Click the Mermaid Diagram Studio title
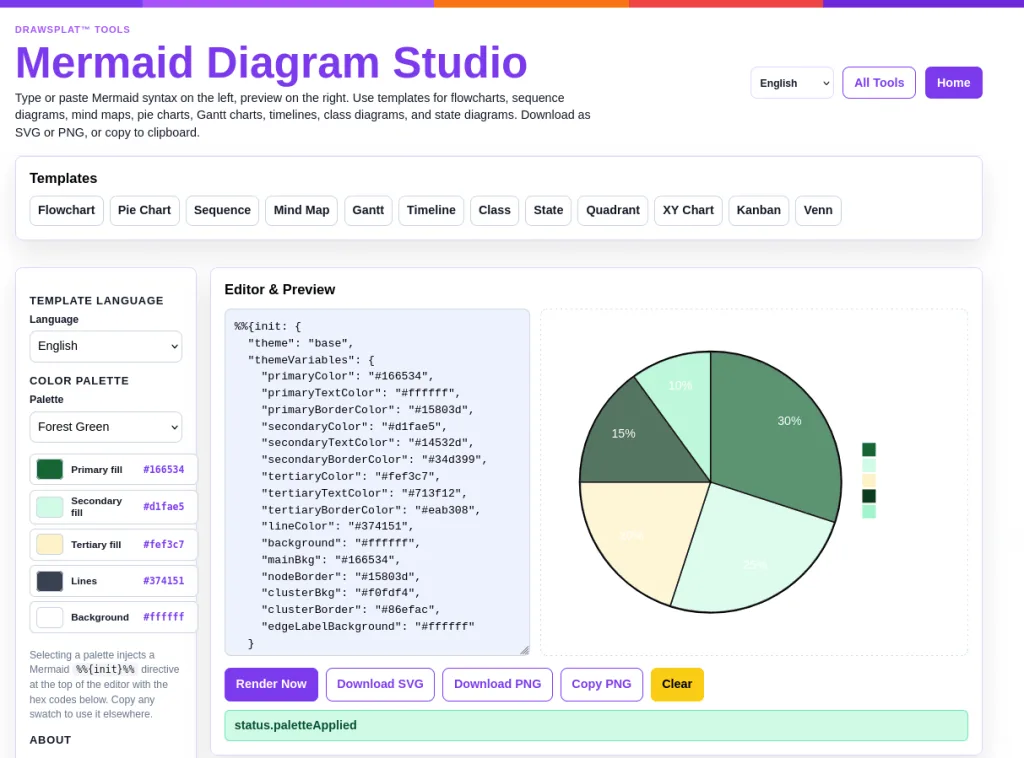The image size is (1024, 758). pyautogui.click(x=271, y=63)
